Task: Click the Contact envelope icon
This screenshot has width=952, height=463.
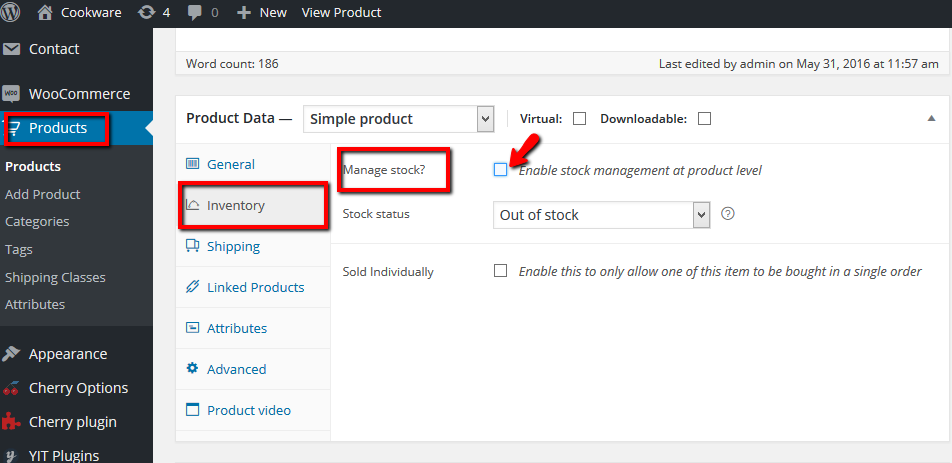Action: coord(12,49)
